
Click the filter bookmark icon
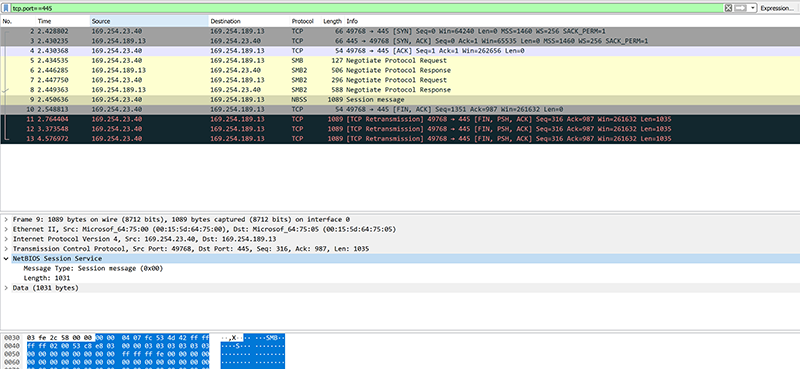pos(7,8)
